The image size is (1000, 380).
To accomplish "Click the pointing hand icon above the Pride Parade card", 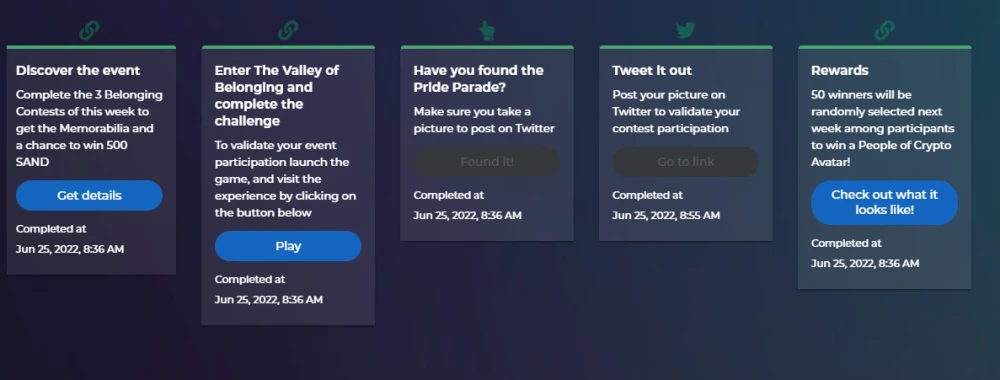I will (x=487, y=31).
